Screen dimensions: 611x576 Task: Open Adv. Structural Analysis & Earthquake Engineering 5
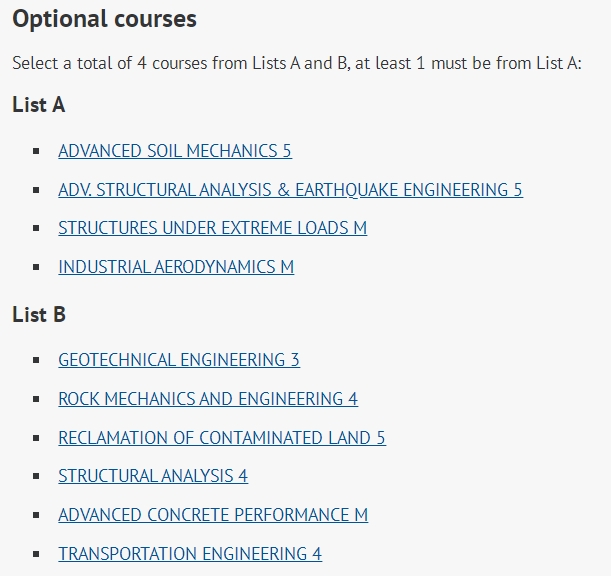[x=290, y=190]
